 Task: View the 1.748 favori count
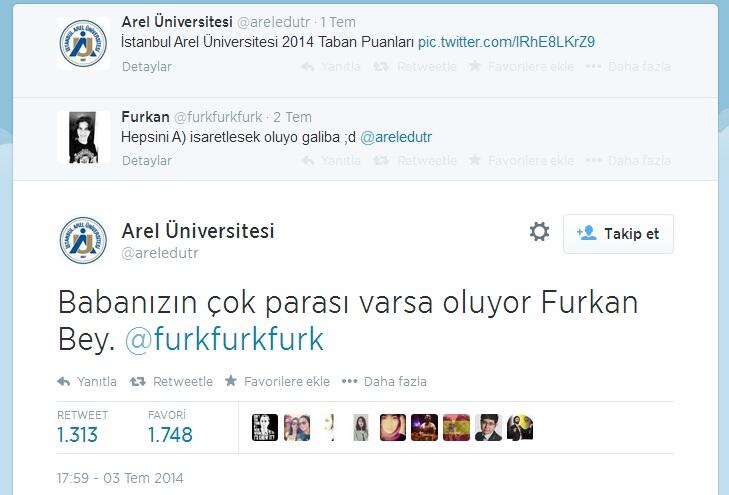pyautogui.click(x=170, y=435)
